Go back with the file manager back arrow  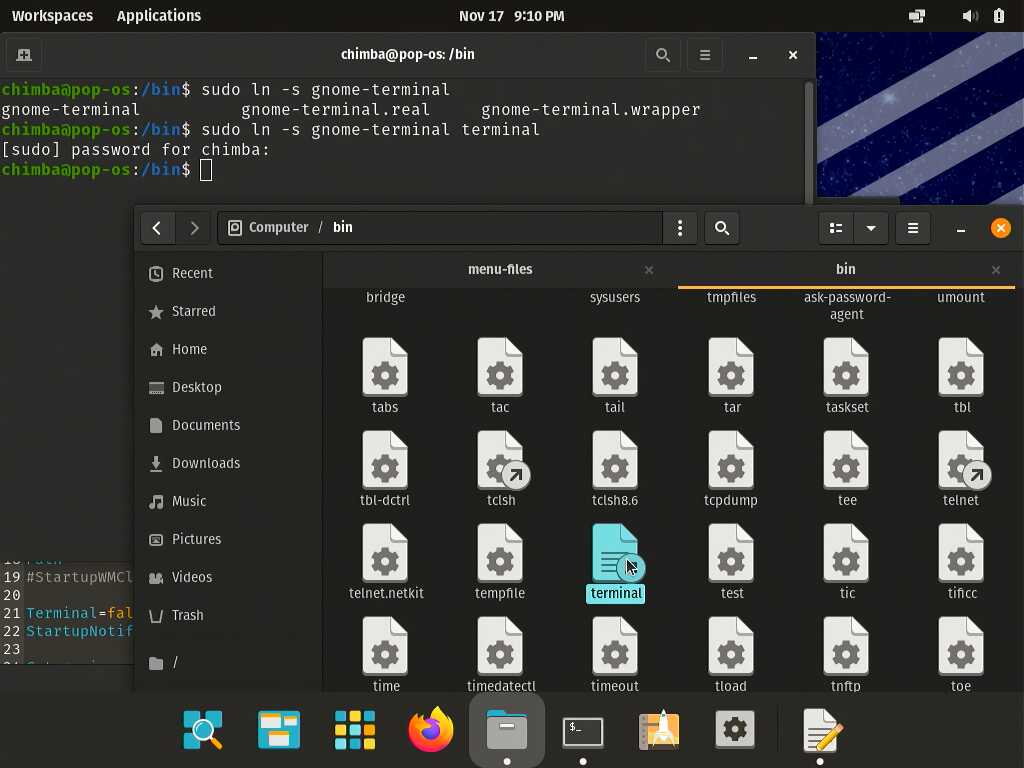[157, 228]
